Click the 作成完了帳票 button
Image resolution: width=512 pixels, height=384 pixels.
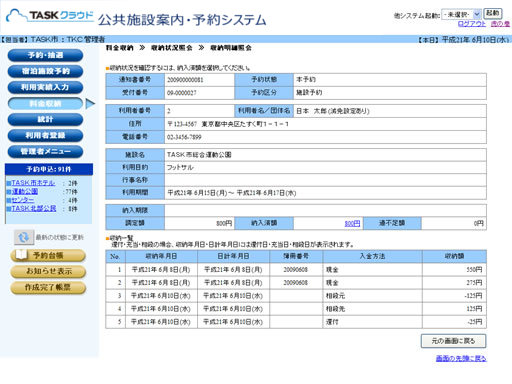coord(48,287)
